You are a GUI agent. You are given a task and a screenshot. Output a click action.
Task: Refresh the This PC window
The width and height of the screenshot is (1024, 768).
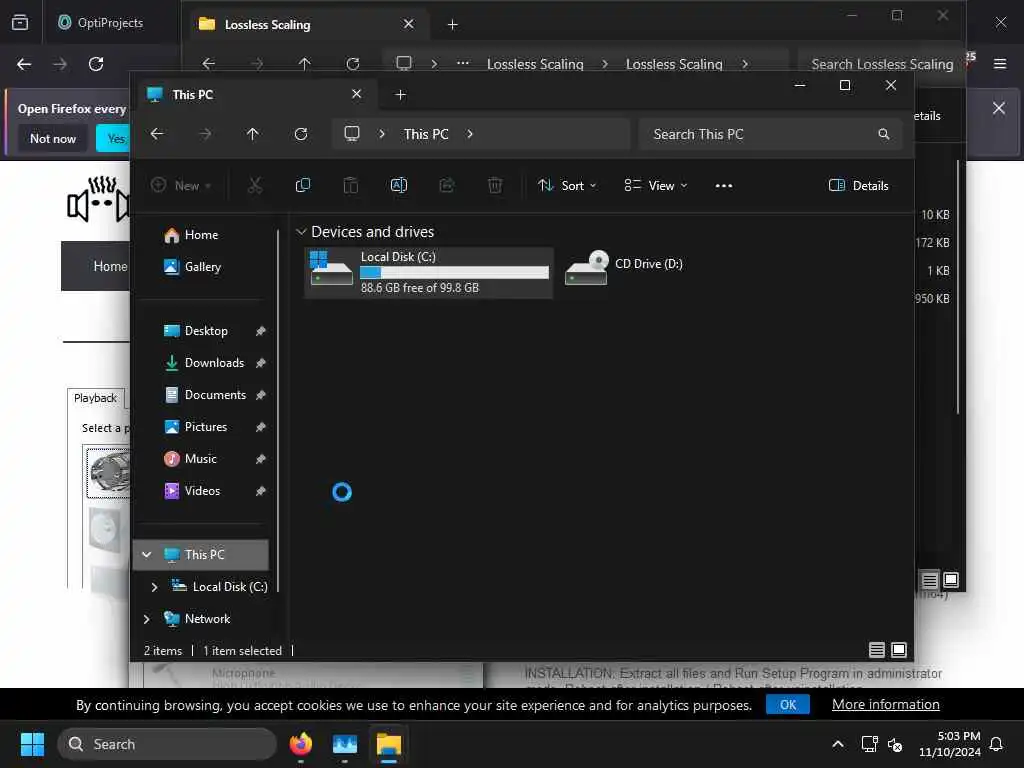(x=301, y=134)
